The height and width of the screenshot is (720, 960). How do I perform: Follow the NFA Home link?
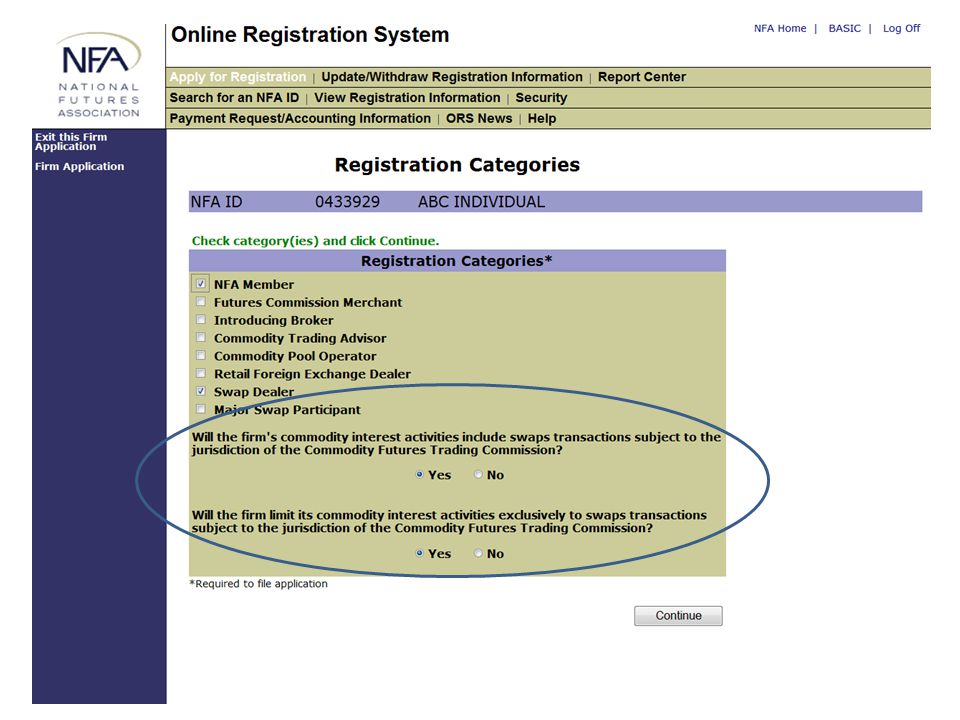pos(780,28)
